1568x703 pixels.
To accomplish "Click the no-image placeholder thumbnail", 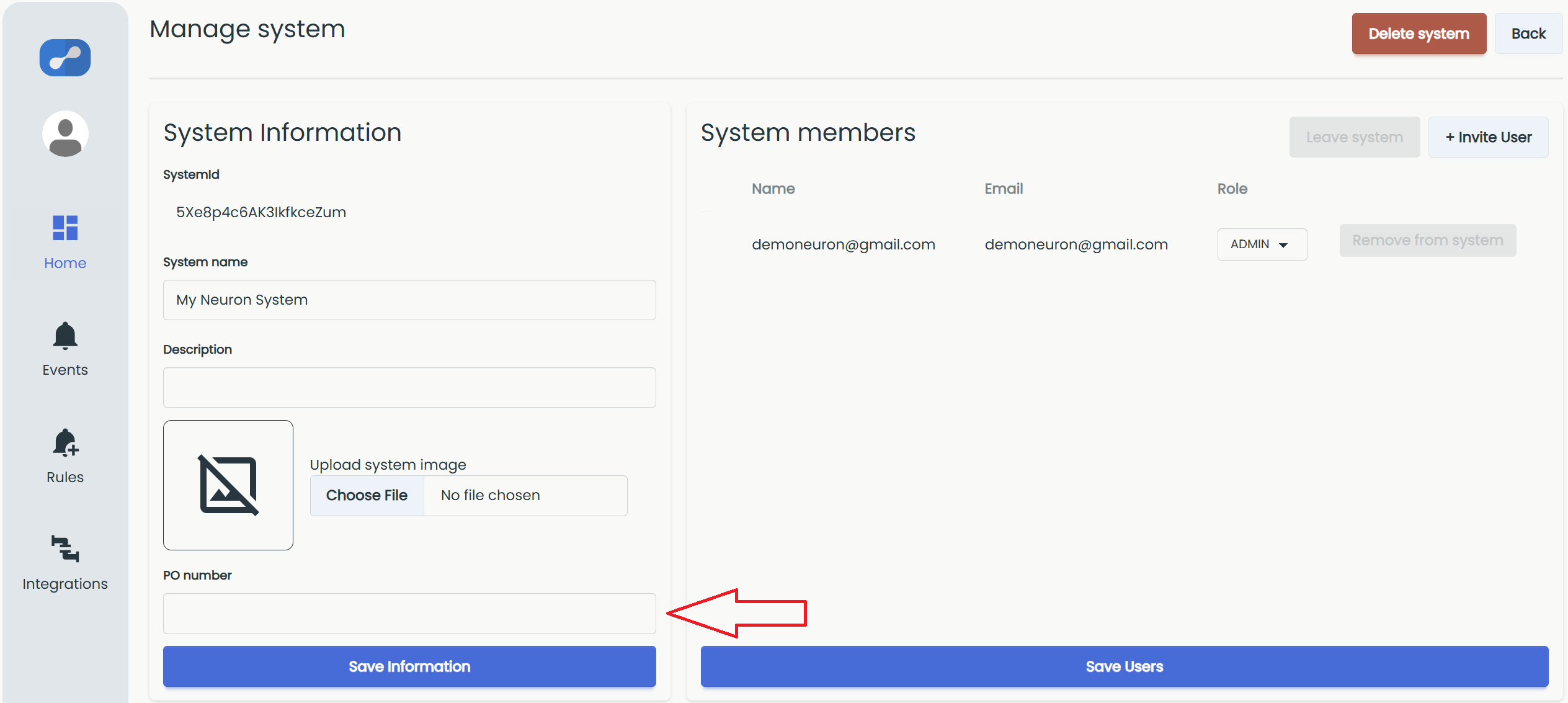I will point(228,485).
